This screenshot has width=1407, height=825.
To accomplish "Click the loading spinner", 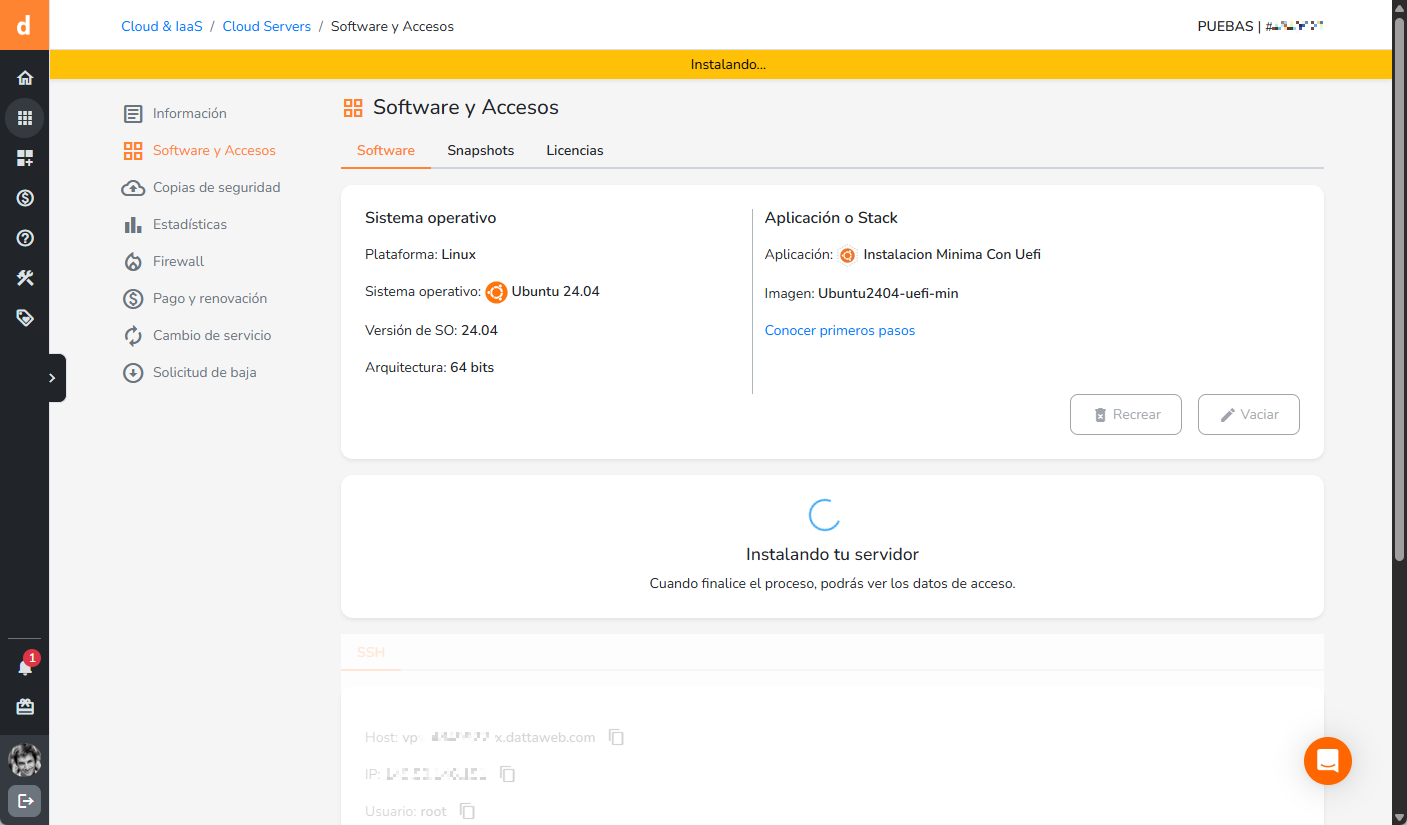I will click(824, 514).
